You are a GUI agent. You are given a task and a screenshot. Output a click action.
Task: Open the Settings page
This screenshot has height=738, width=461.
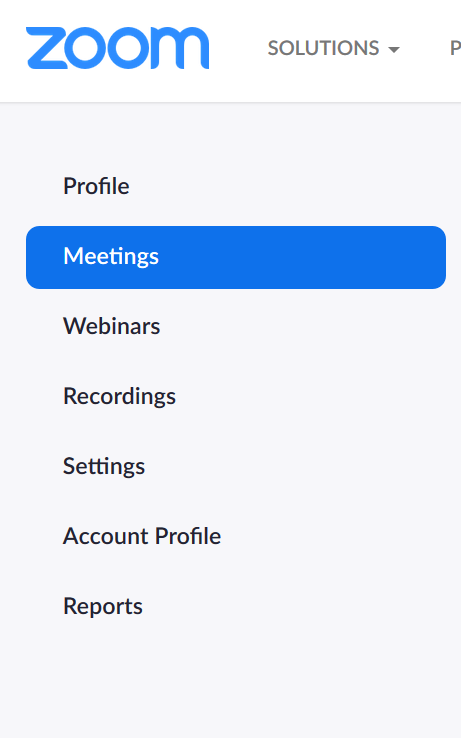[104, 466]
